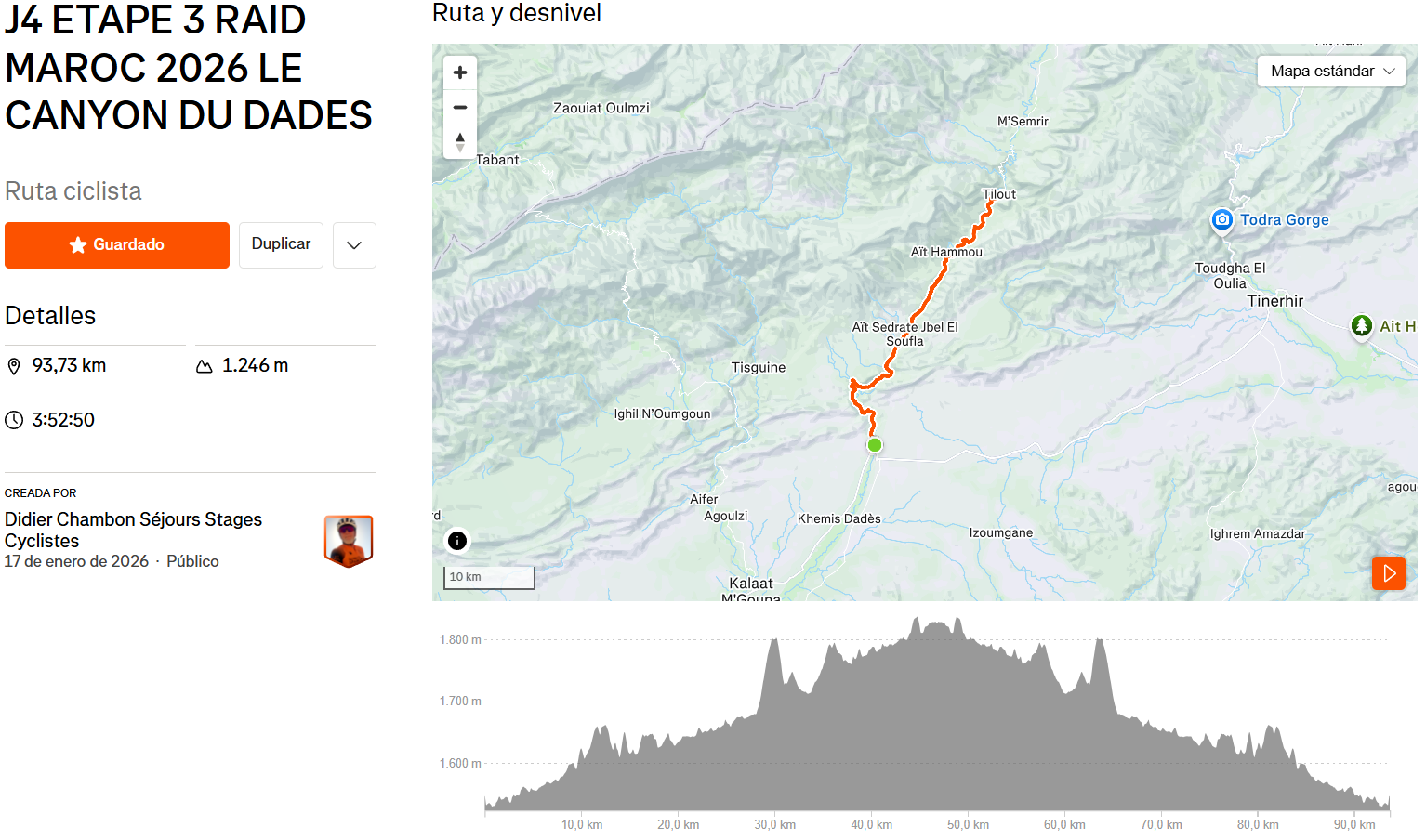Click the 50,0 km mark on elevation axis

tap(968, 824)
